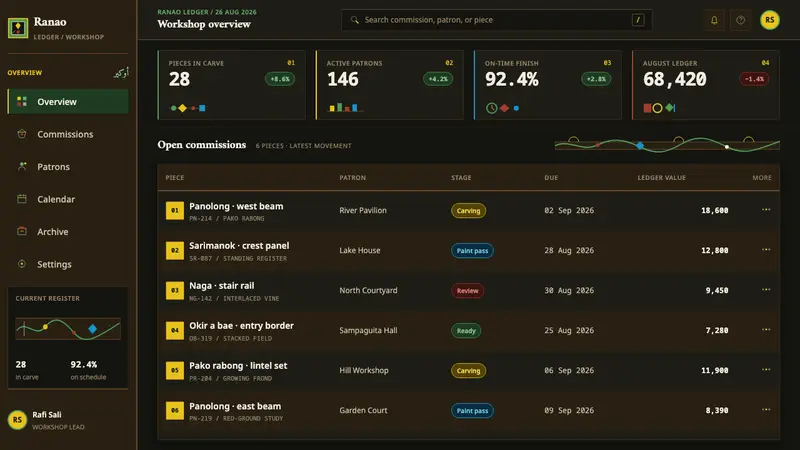Open Settings from the sidebar
This screenshot has height=450, width=800.
[68, 264]
